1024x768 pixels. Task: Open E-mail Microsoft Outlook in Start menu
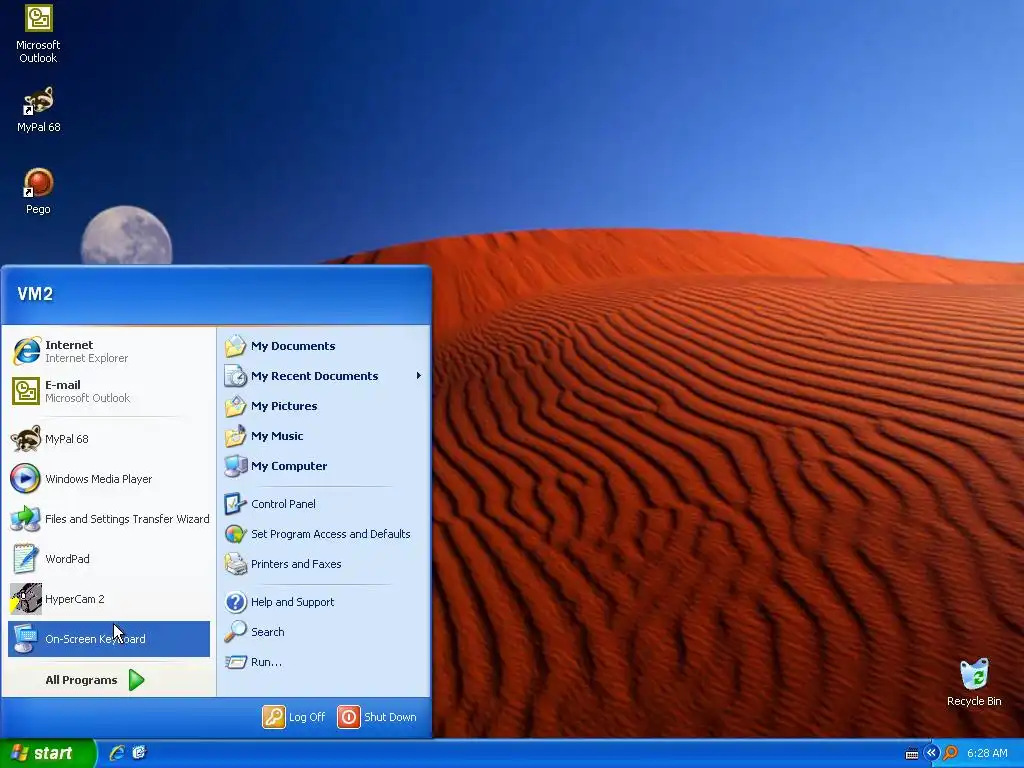tap(109, 391)
